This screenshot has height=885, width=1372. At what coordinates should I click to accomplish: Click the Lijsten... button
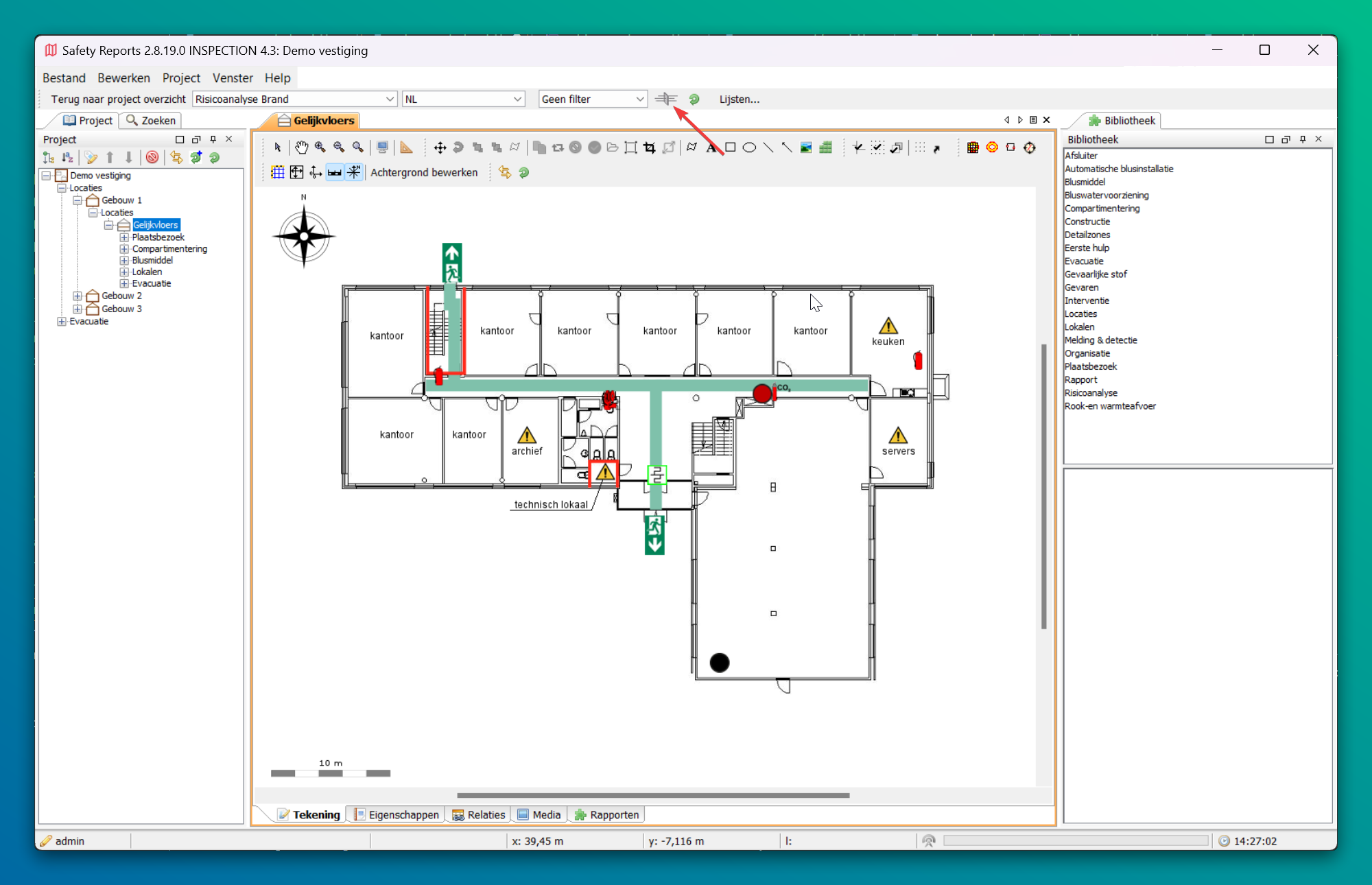point(739,99)
